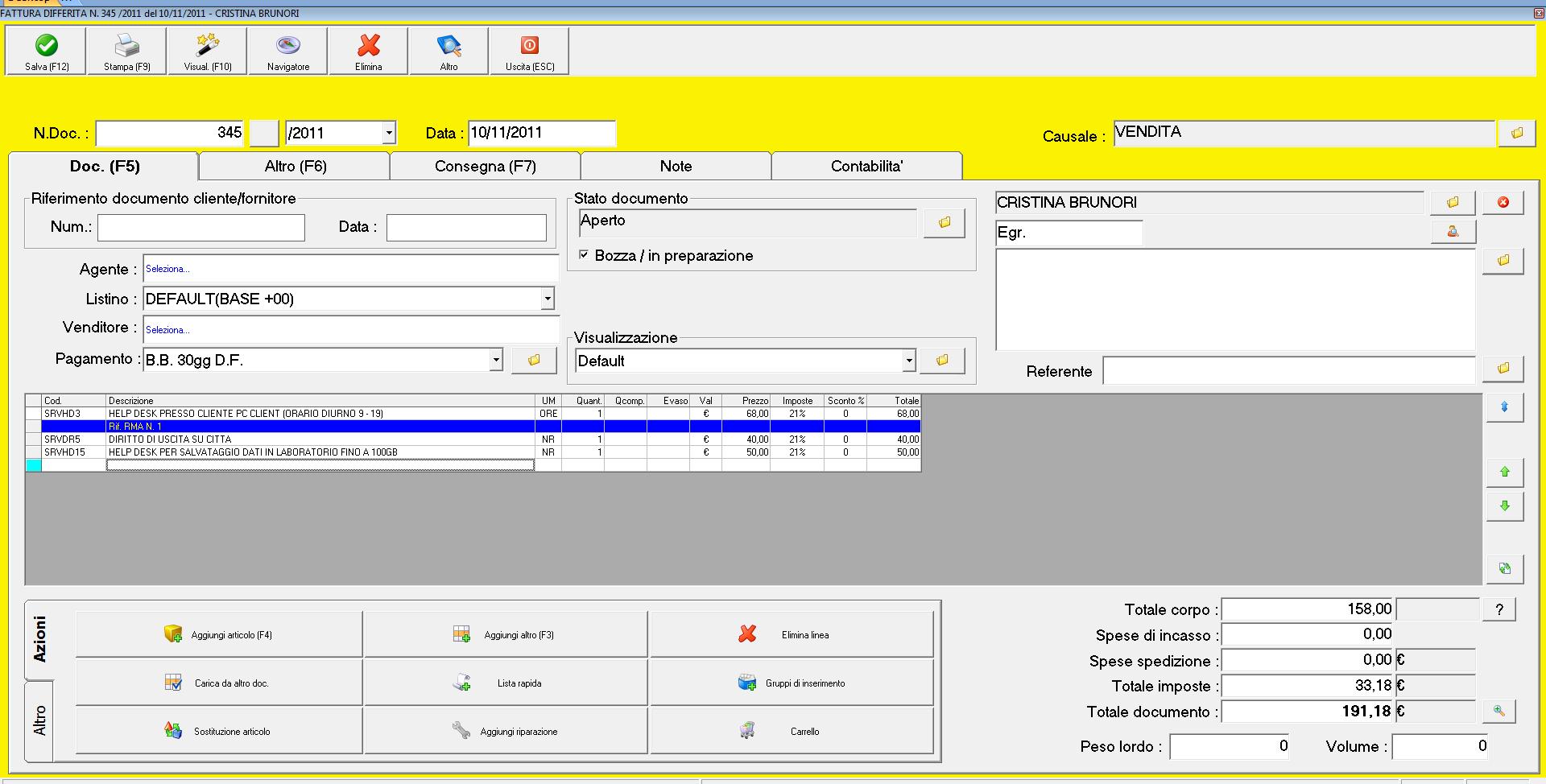The image size is (1546, 784).
Task: Click the Stampa (F9) printer icon
Action: coord(127,46)
